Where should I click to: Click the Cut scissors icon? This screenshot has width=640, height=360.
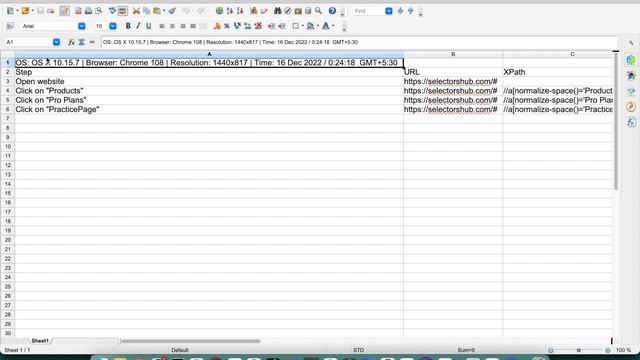point(136,11)
